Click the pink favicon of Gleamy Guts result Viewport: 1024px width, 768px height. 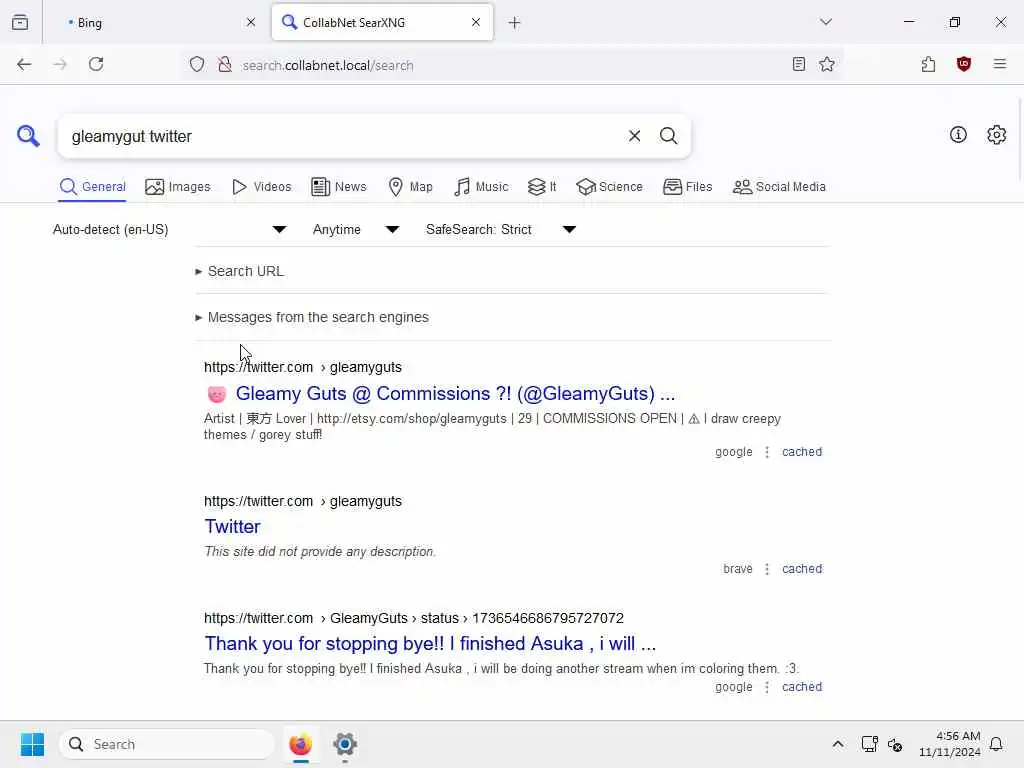click(x=217, y=394)
